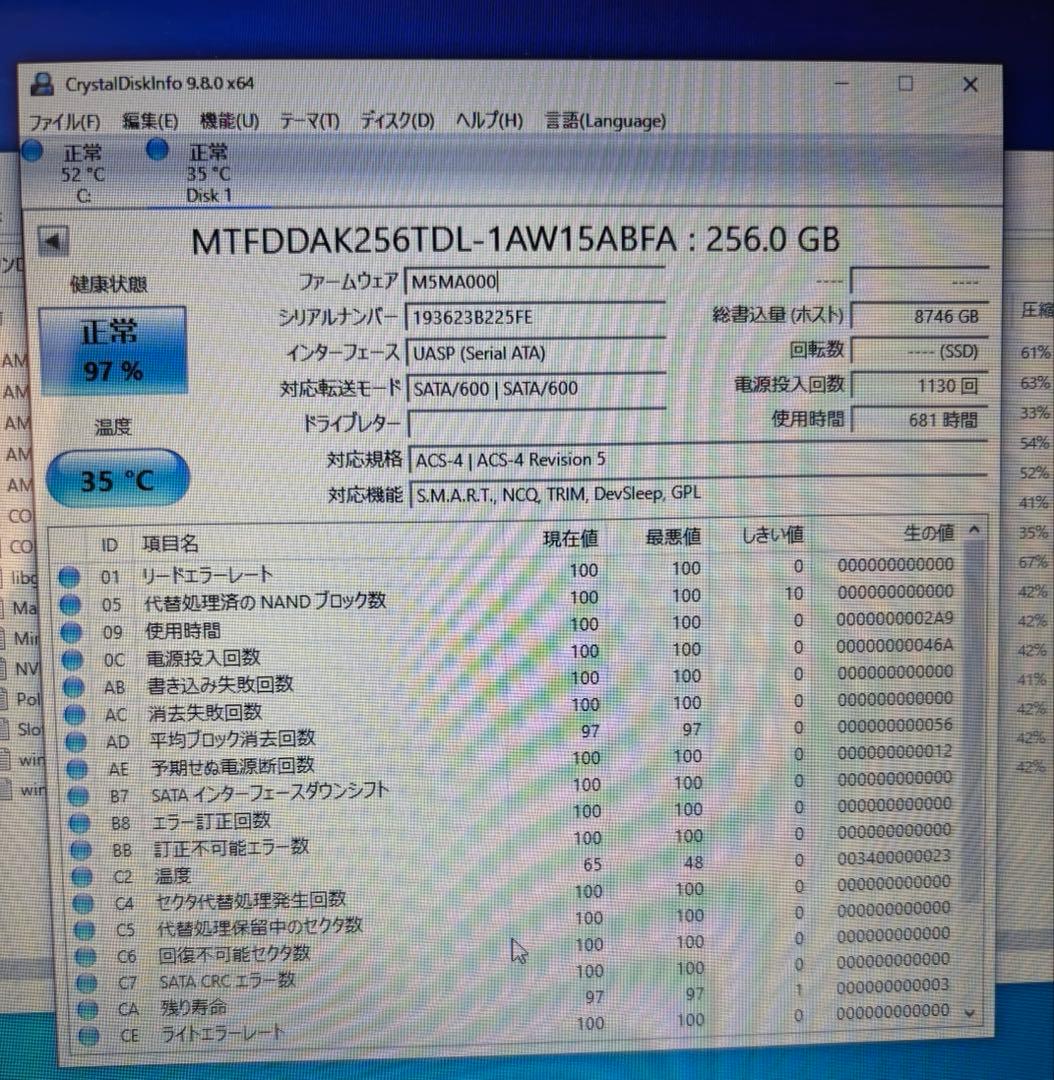Click power on hours value 681 時間
This screenshot has height=1080, width=1054.
click(920, 419)
